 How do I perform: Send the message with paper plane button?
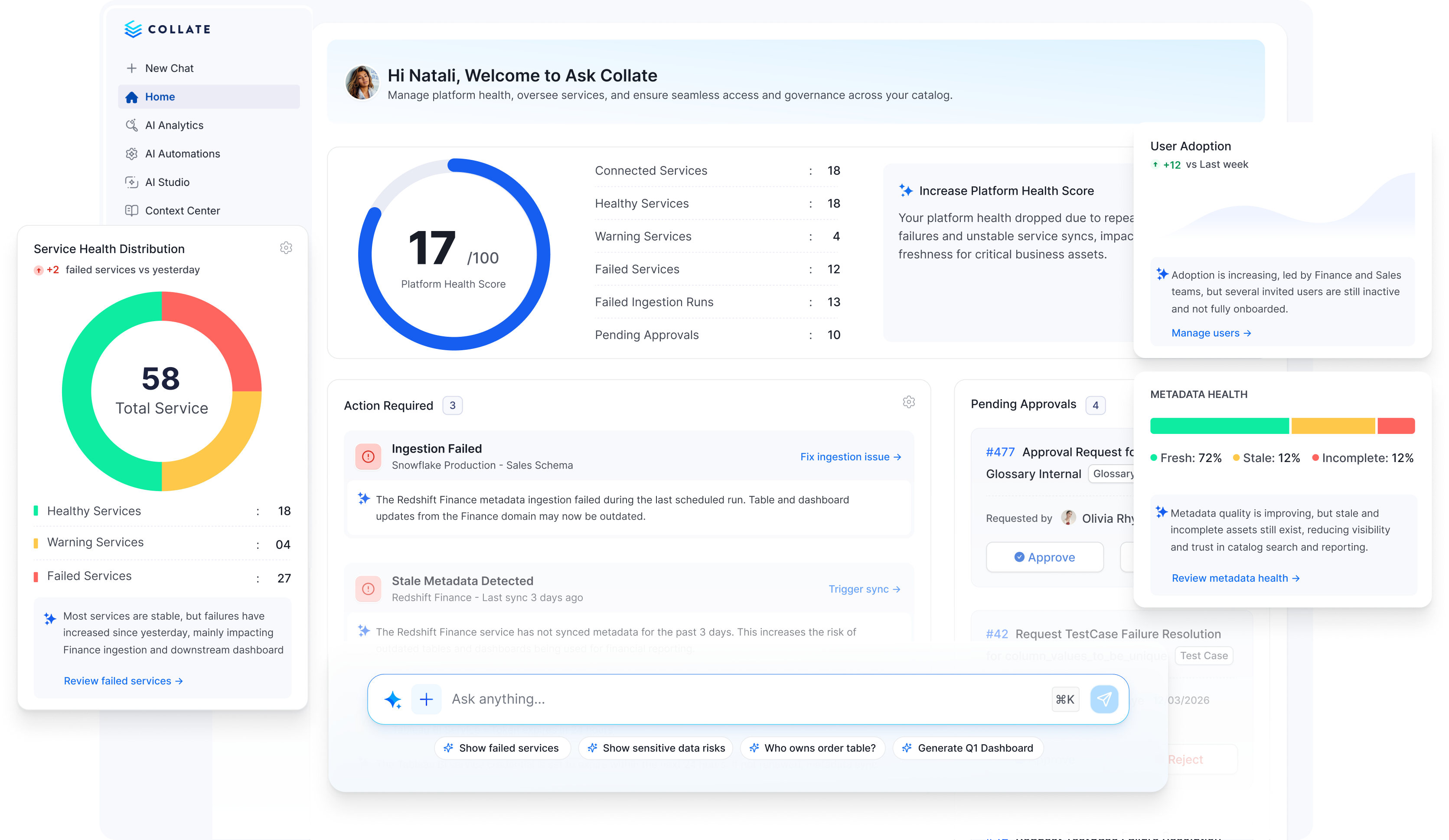(x=1104, y=699)
